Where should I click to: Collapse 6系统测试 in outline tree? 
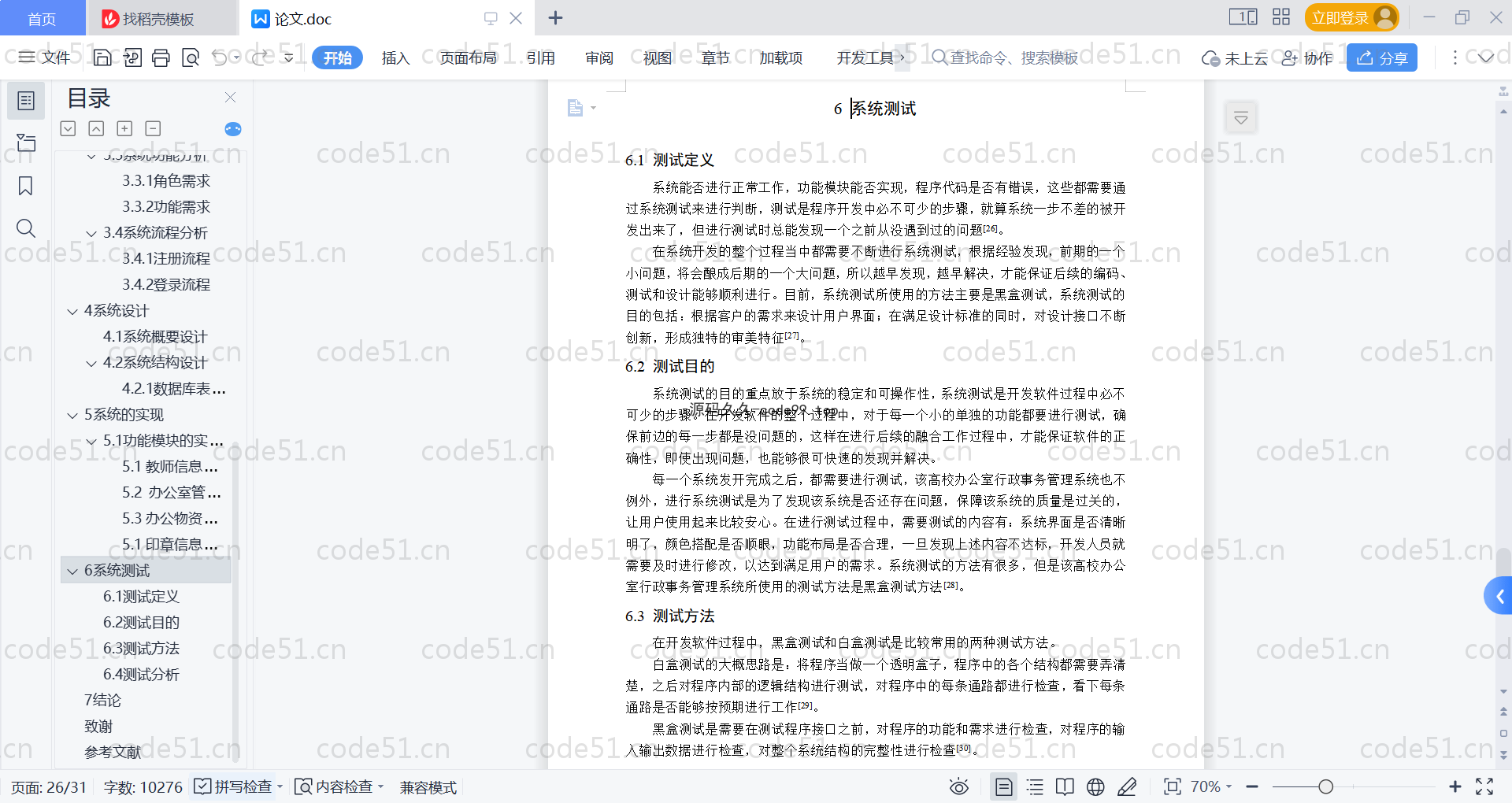click(72, 571)
